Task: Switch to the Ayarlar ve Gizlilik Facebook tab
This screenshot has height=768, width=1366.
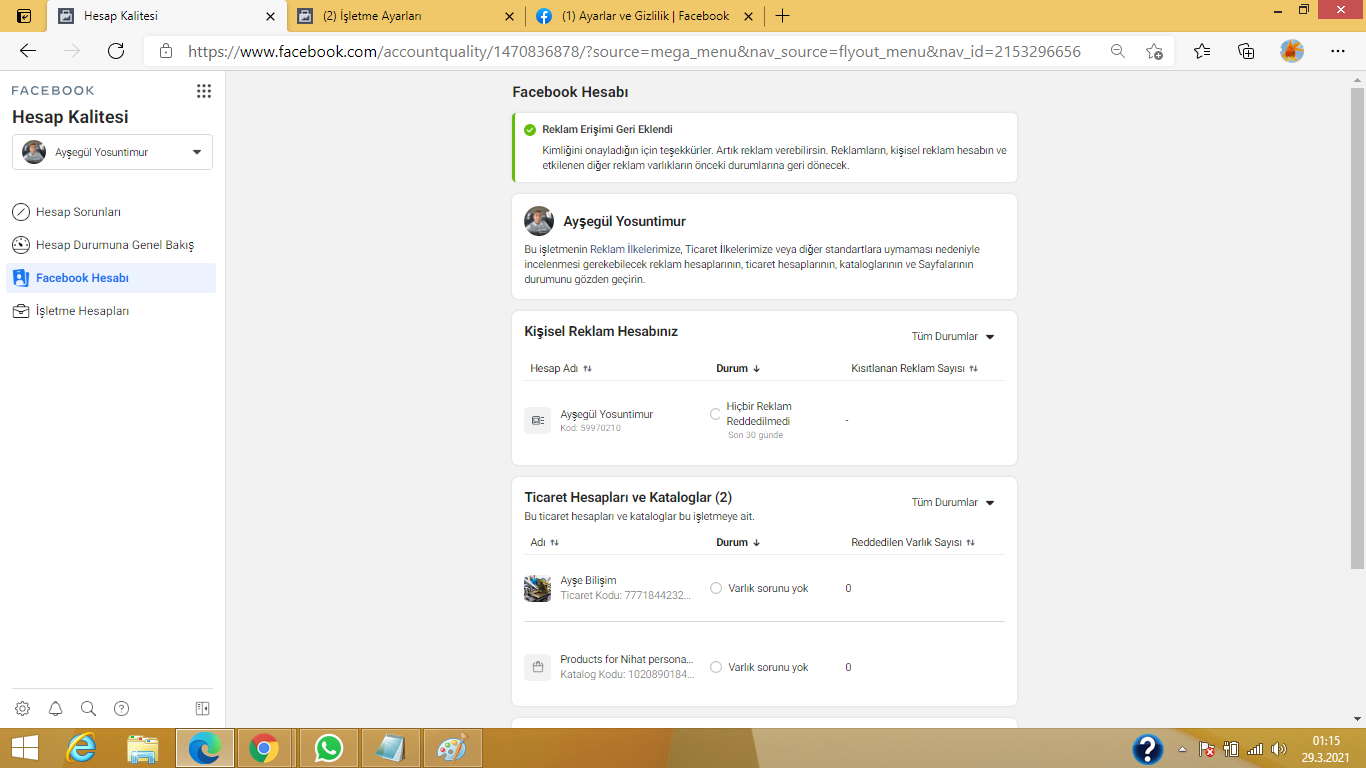Action: pyautogui.click(x=645, y=16)
